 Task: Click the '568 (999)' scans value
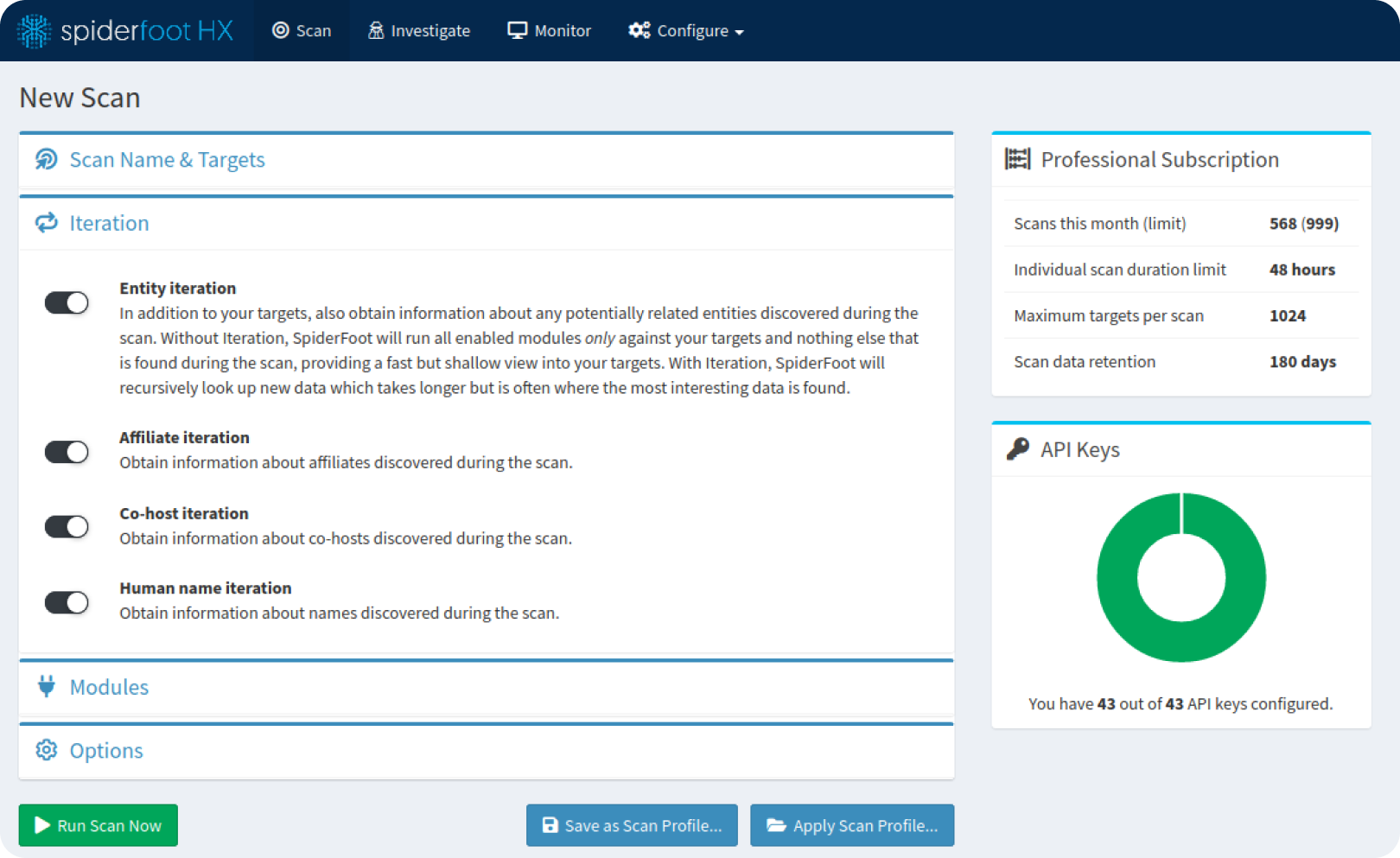click(x=1304, y=223)
